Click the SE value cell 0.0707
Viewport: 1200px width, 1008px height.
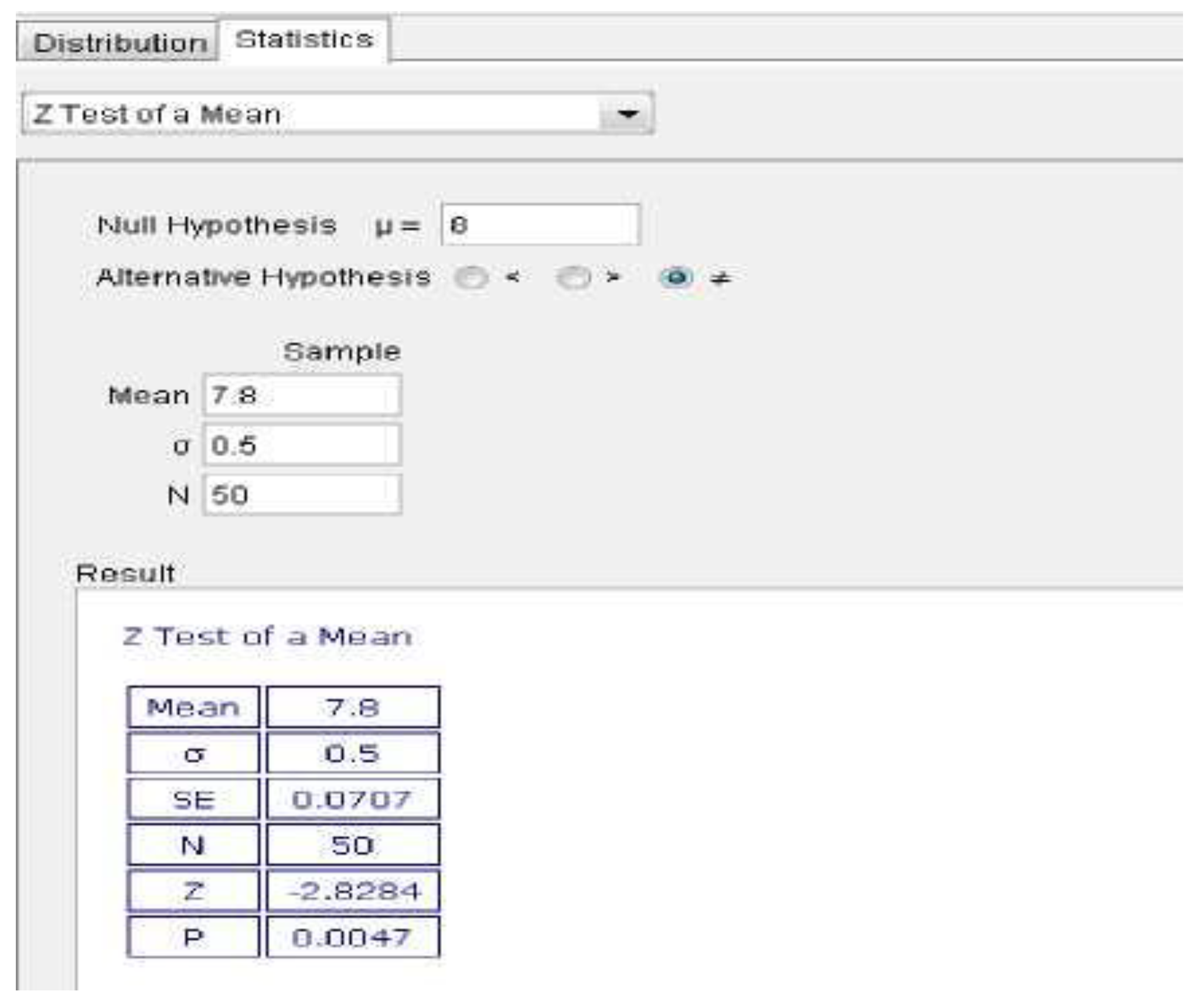[x=353, y=799]
